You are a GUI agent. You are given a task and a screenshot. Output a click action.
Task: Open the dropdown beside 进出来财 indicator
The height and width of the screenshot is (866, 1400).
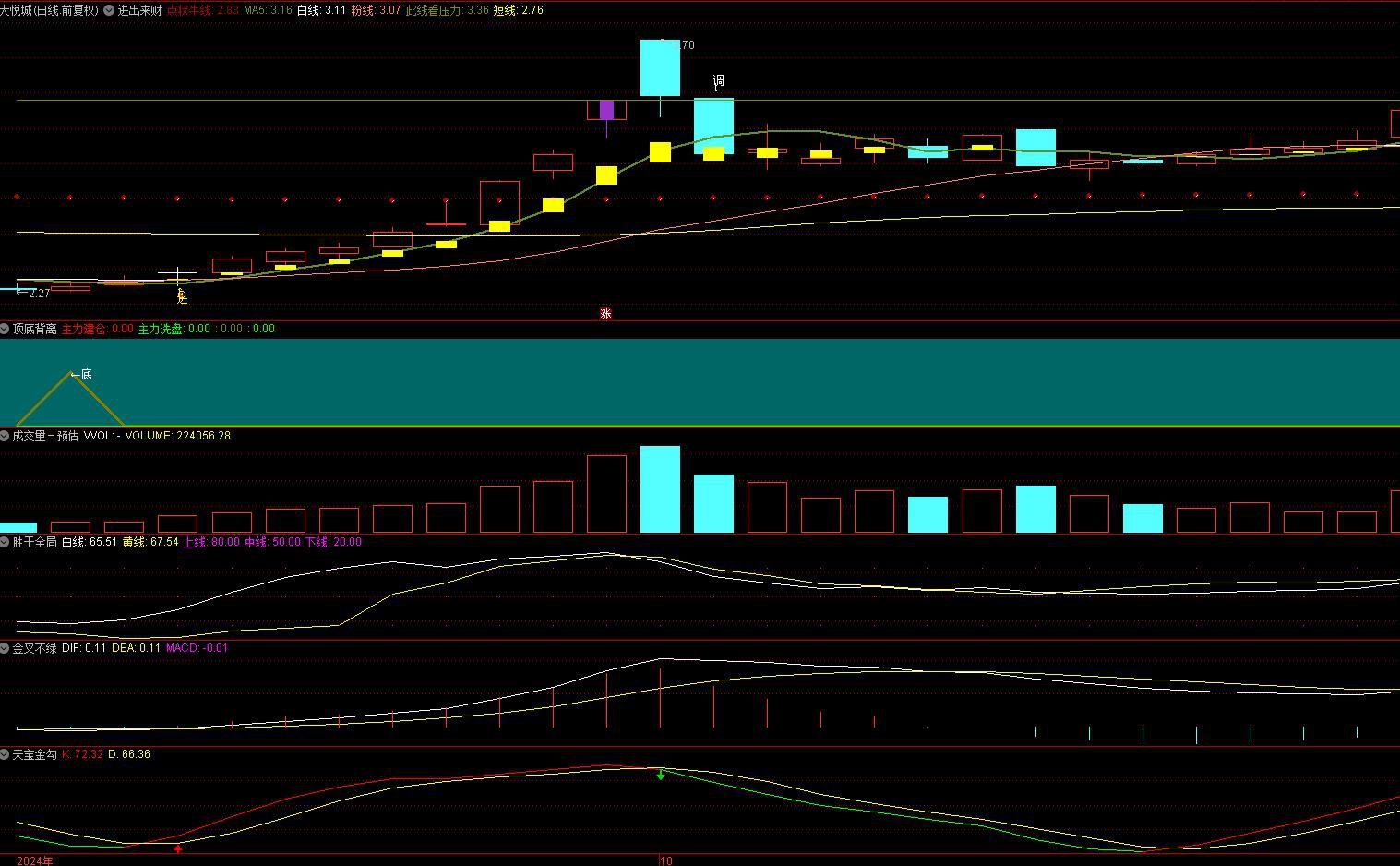110,10
